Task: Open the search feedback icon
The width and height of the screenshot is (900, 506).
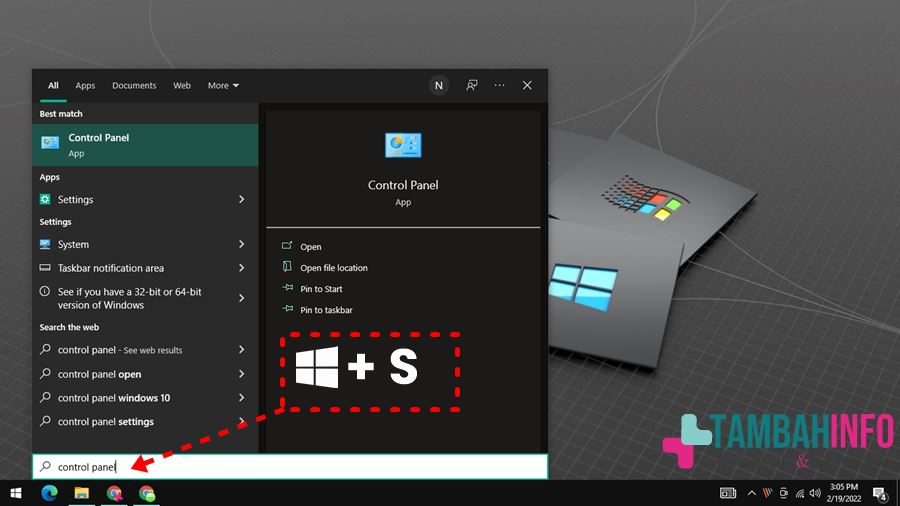Action: point(472,85)
